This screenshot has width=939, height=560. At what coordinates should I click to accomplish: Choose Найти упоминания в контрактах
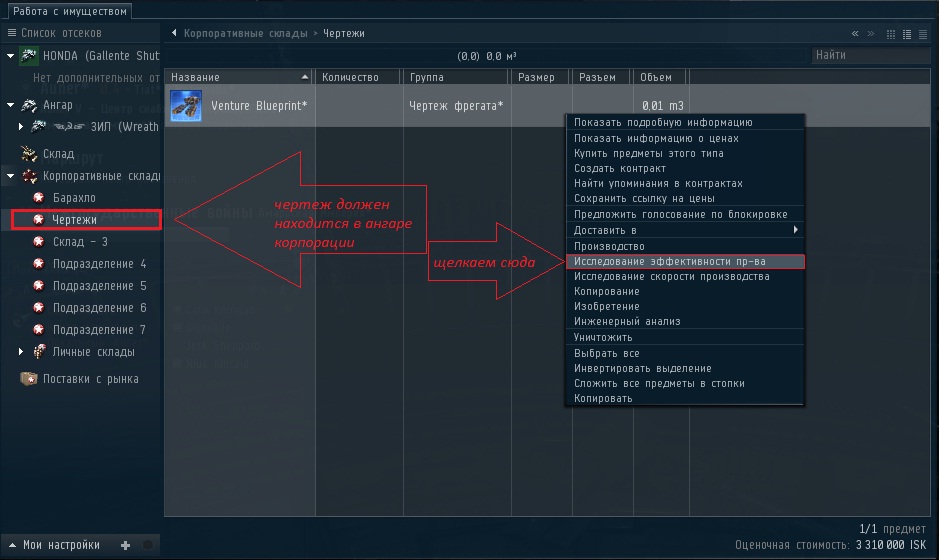point(684,183)
